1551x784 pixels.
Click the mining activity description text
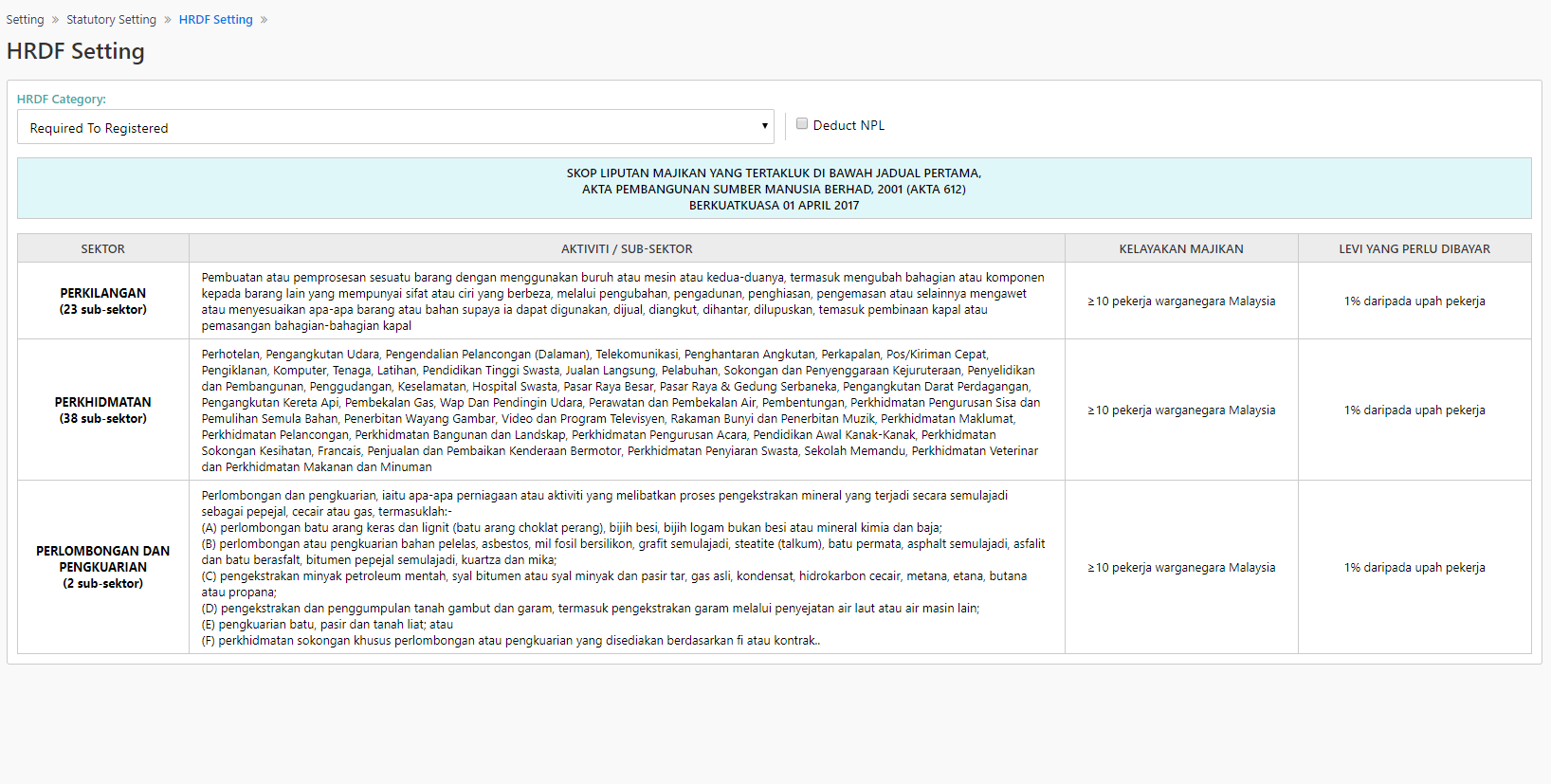623,568
